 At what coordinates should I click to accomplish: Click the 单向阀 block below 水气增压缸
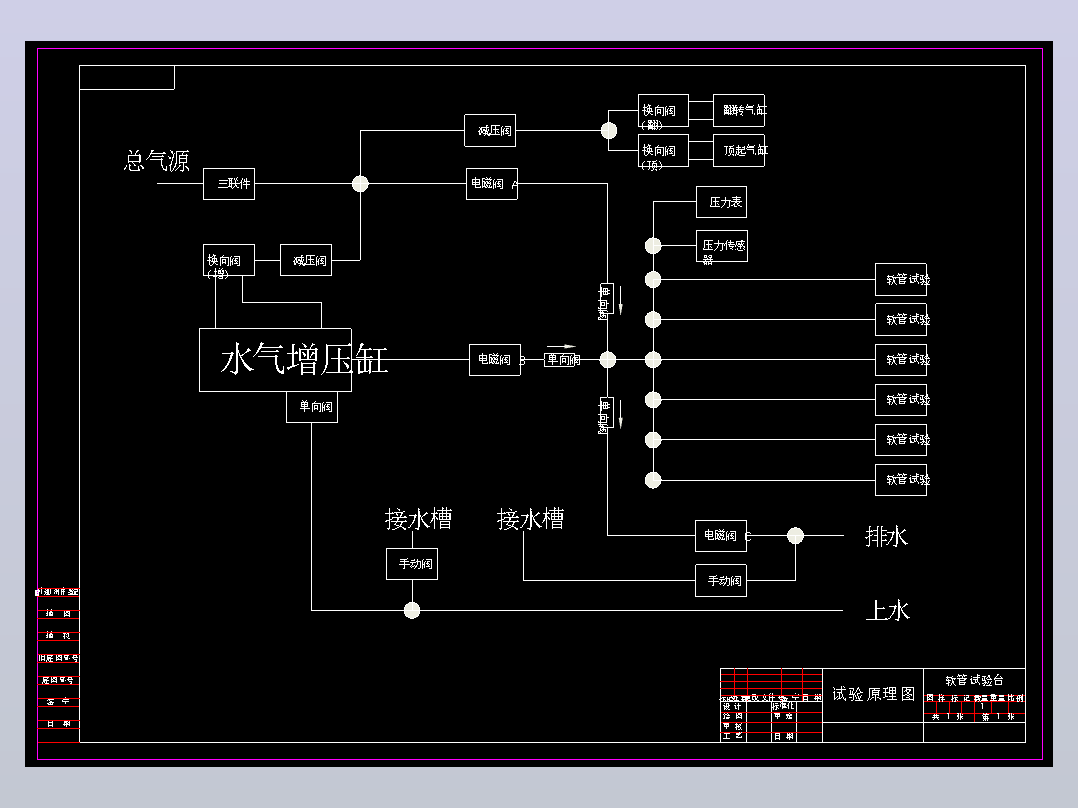[312, 407]
